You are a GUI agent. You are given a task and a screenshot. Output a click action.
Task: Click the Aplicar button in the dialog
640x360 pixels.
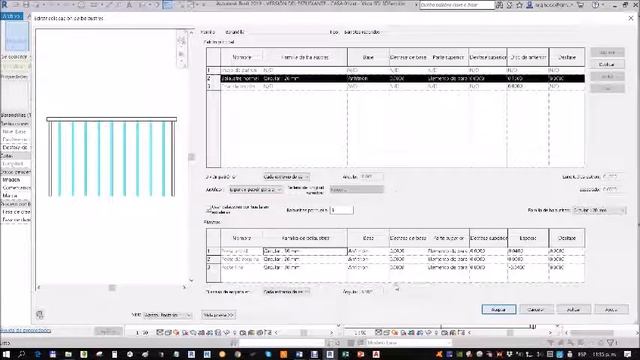coord(573,309)
